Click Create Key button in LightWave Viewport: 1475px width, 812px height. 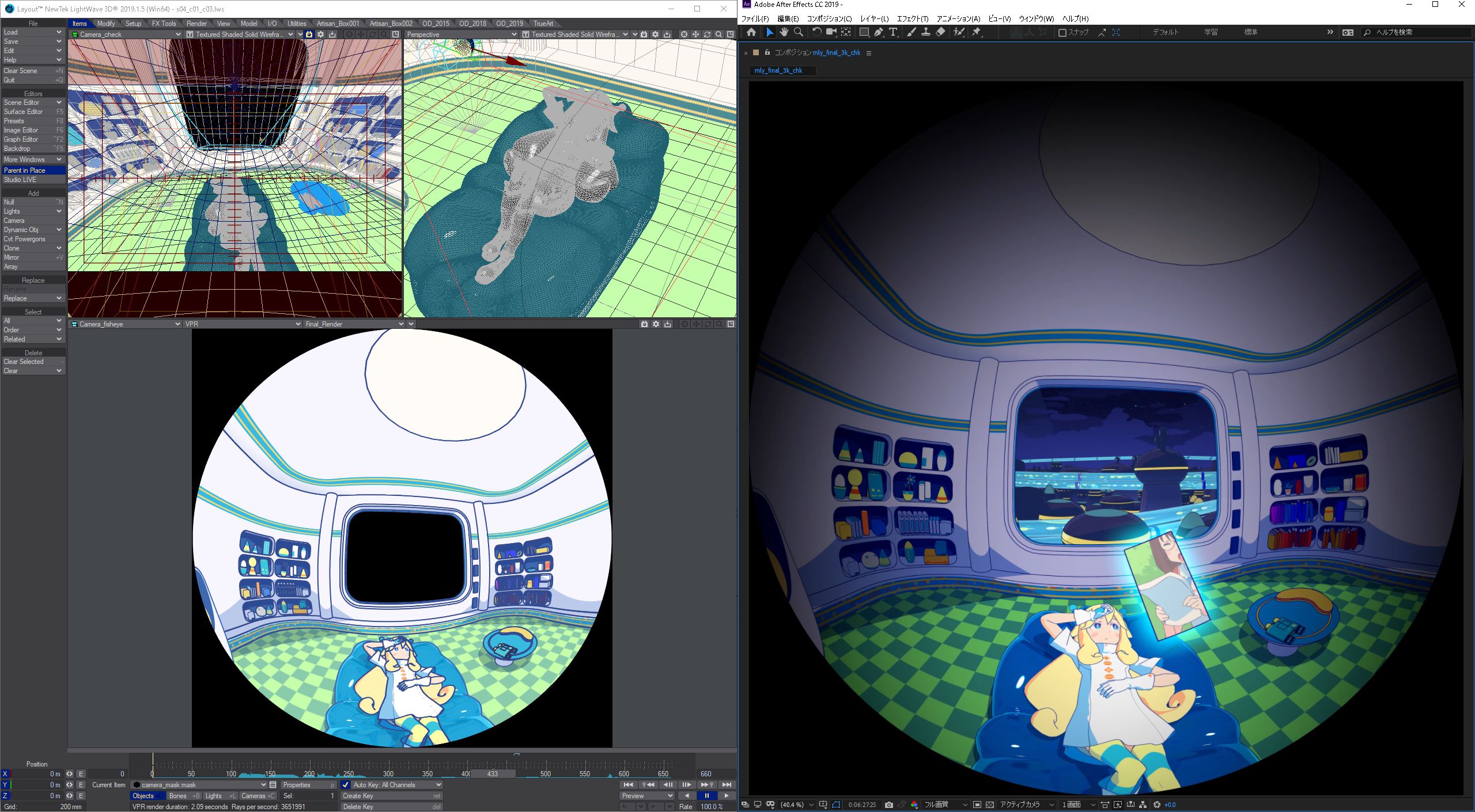tap(391, 796)
